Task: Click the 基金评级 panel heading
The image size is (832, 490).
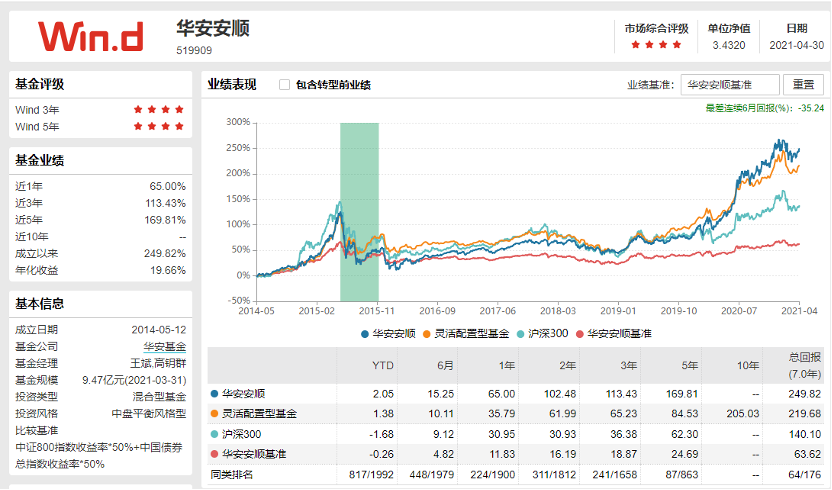Action: [x=40, y=84]
